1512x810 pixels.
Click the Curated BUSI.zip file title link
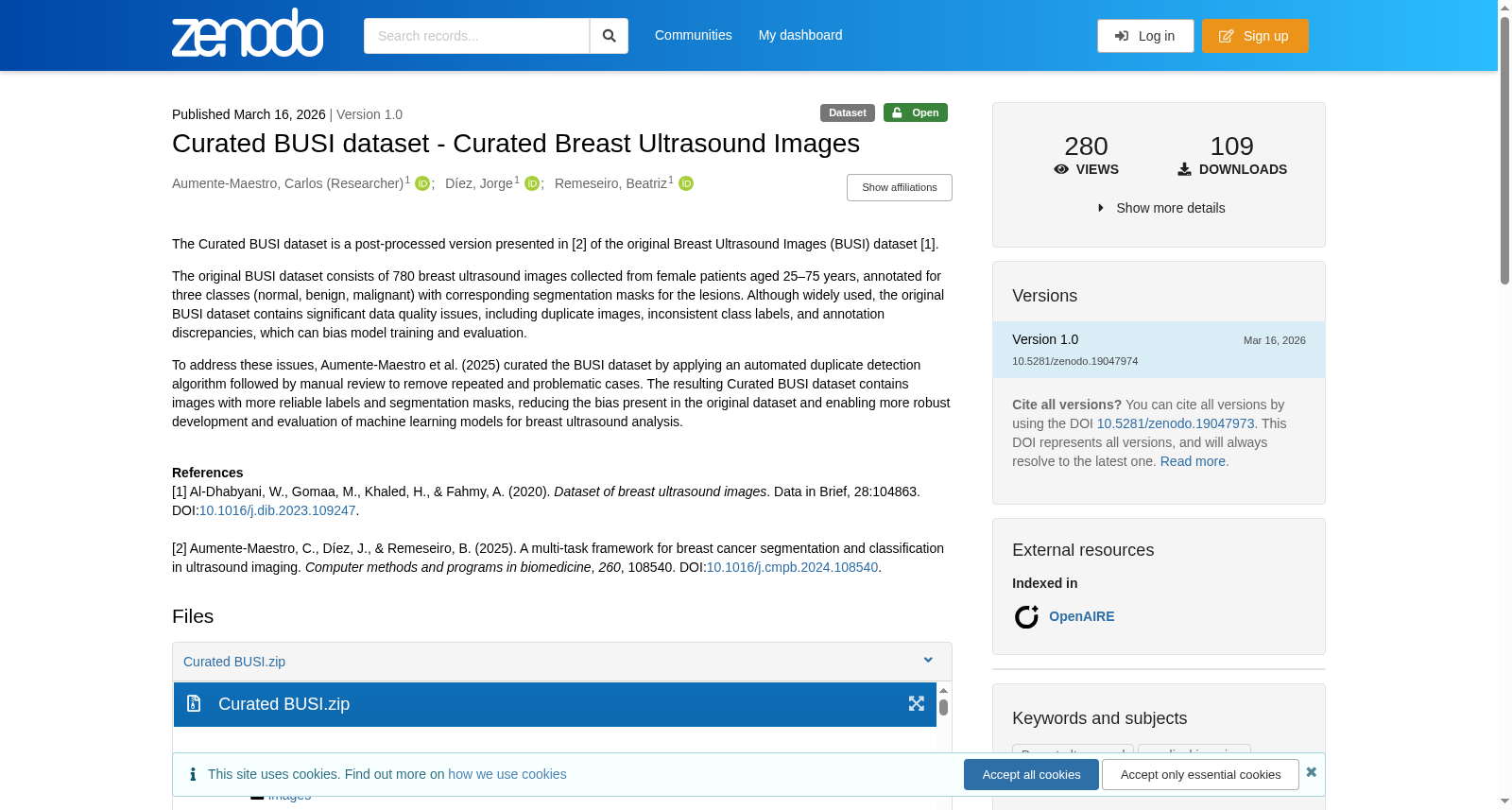[234, 662]
